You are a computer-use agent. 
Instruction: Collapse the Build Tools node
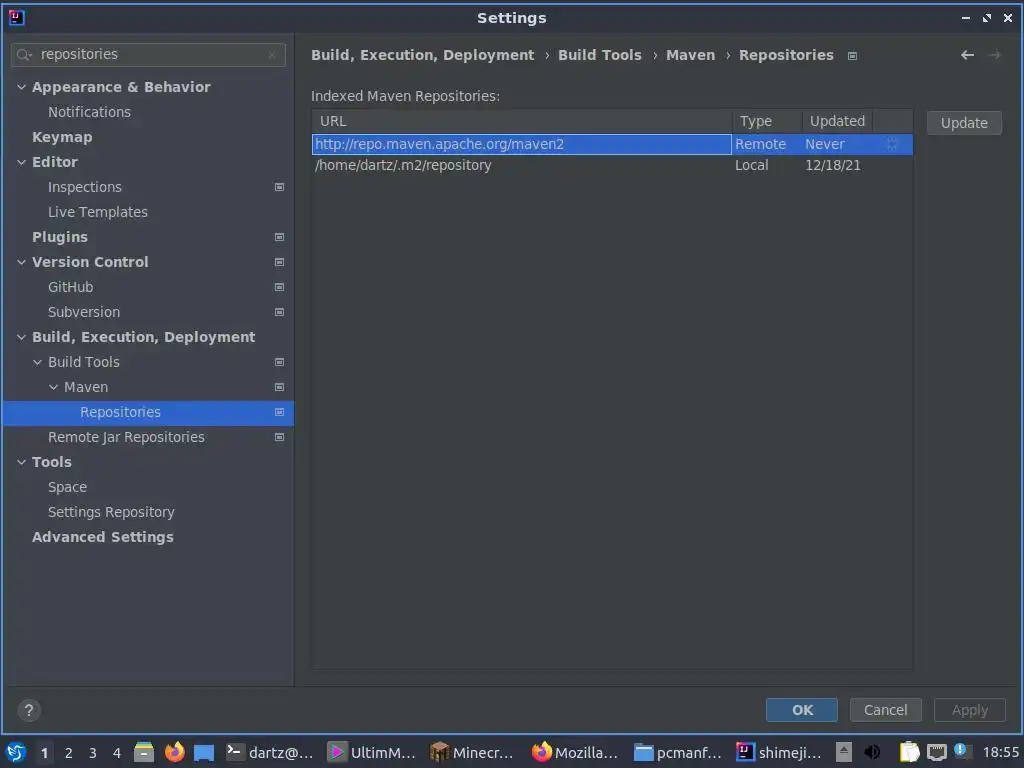click(x=37, y=362)
